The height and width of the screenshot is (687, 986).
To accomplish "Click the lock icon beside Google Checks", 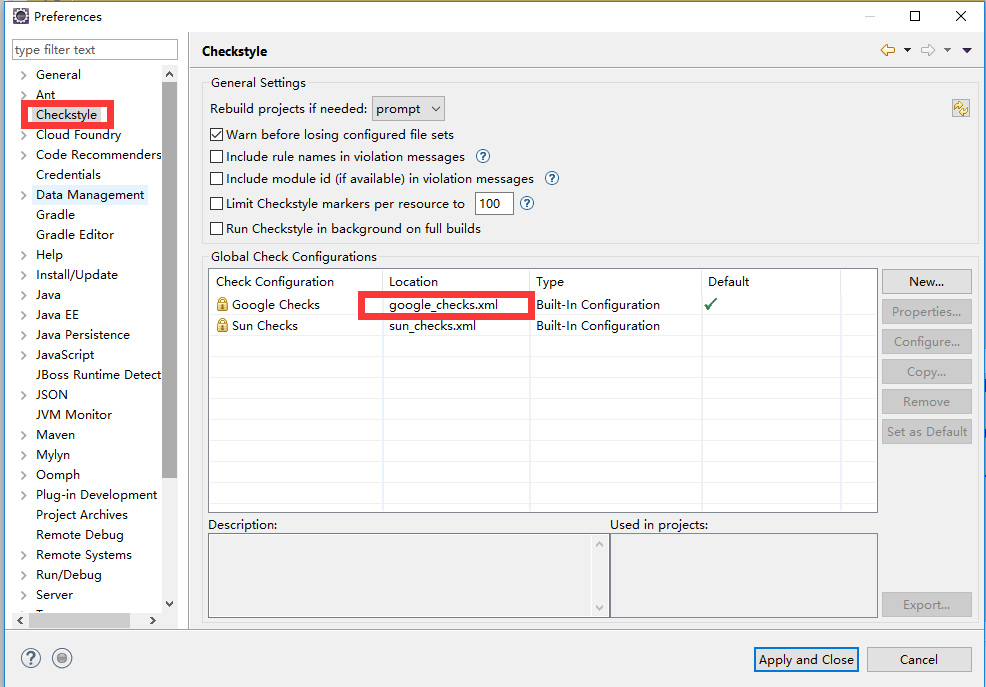I will [x=222, y=304].
